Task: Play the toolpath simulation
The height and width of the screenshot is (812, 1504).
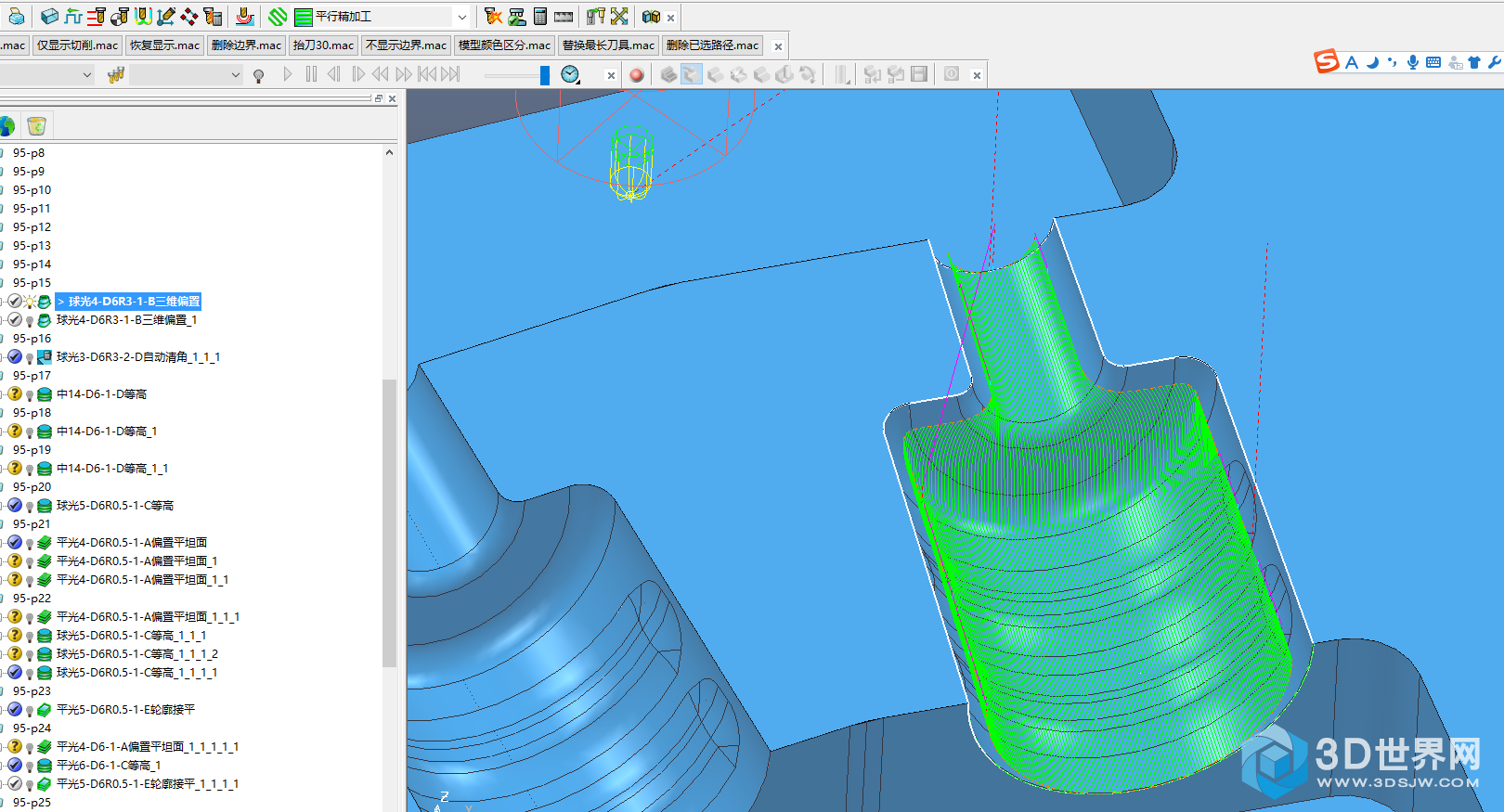Action: coord(288,74)
